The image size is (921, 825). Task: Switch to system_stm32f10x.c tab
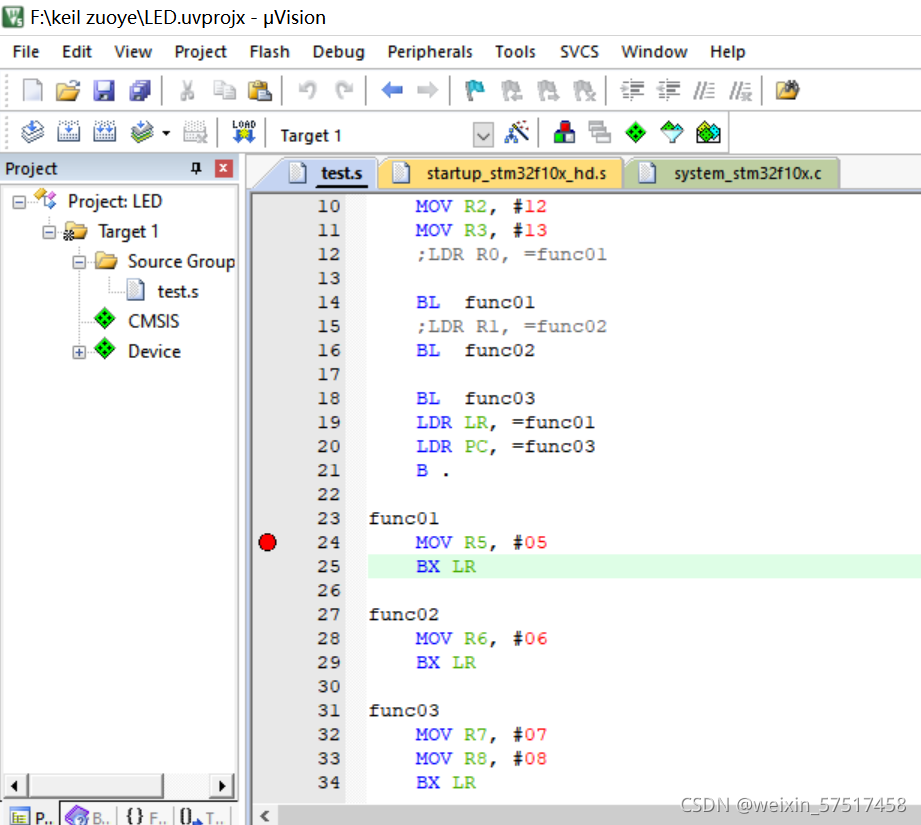pyautogui.click(x=733, y=173)
